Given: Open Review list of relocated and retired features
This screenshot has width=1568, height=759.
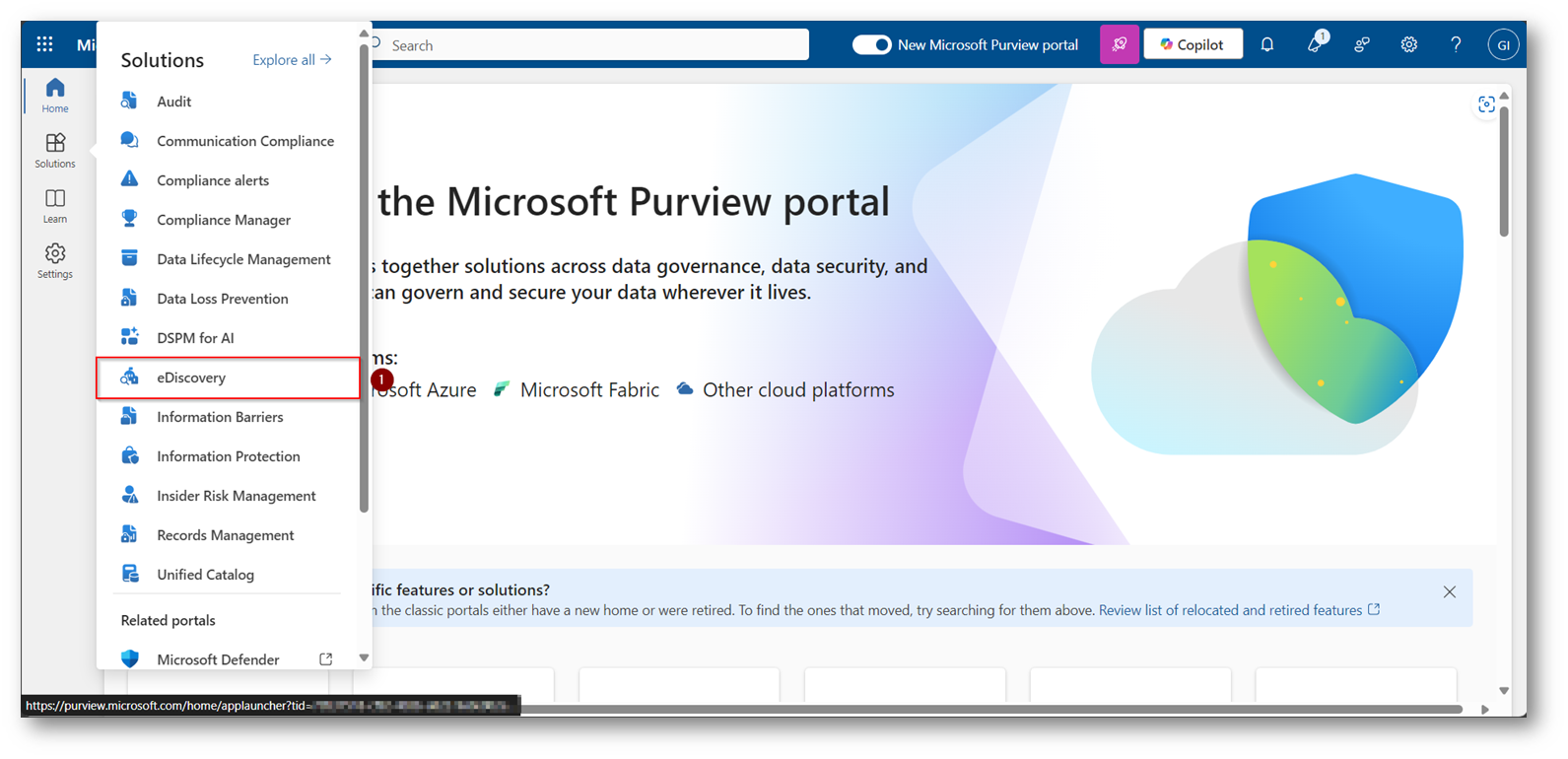Looking at the screenshot, I should point(1239,610).
